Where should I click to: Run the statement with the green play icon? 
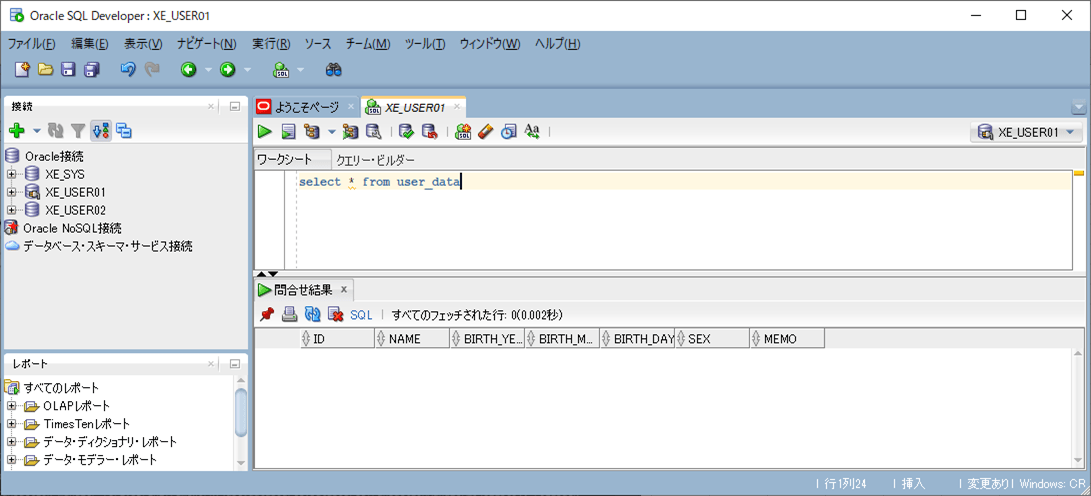[265, 131]
